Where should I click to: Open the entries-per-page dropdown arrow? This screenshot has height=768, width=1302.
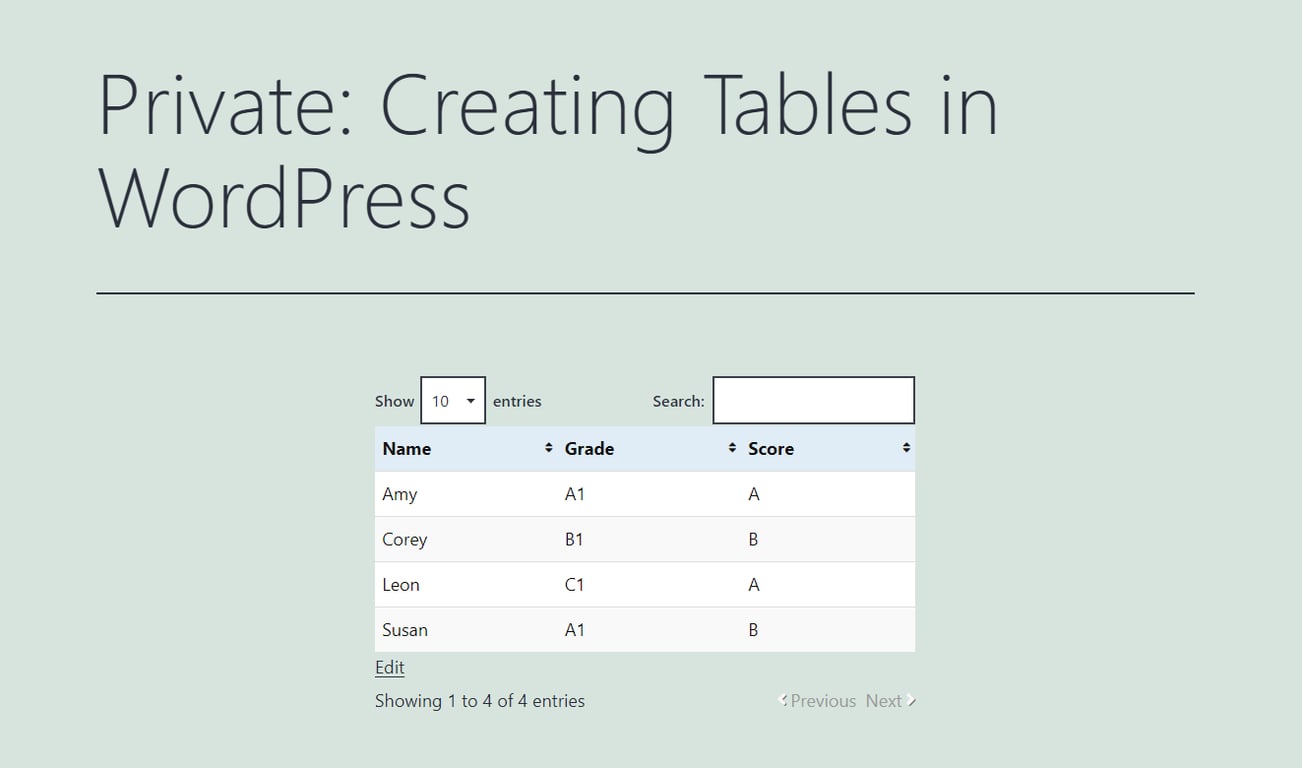473,400
